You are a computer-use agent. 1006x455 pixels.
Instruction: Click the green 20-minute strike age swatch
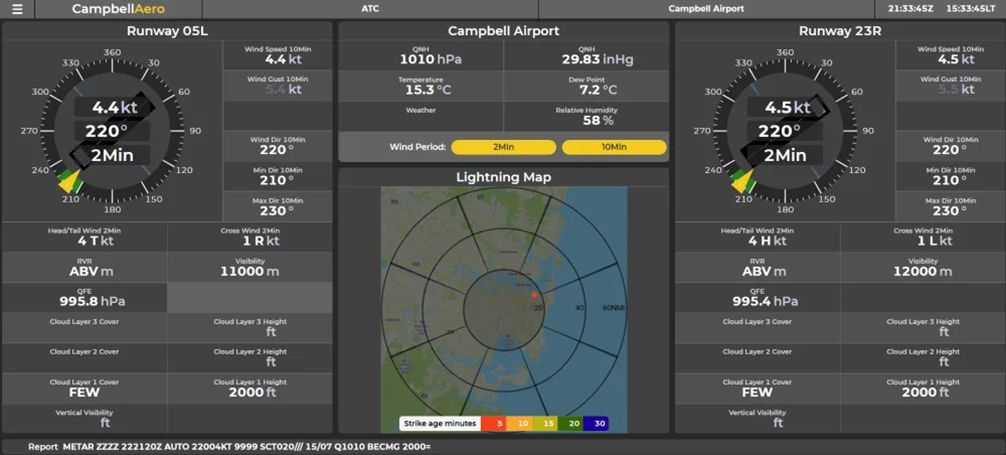click(x=572, y=423)
